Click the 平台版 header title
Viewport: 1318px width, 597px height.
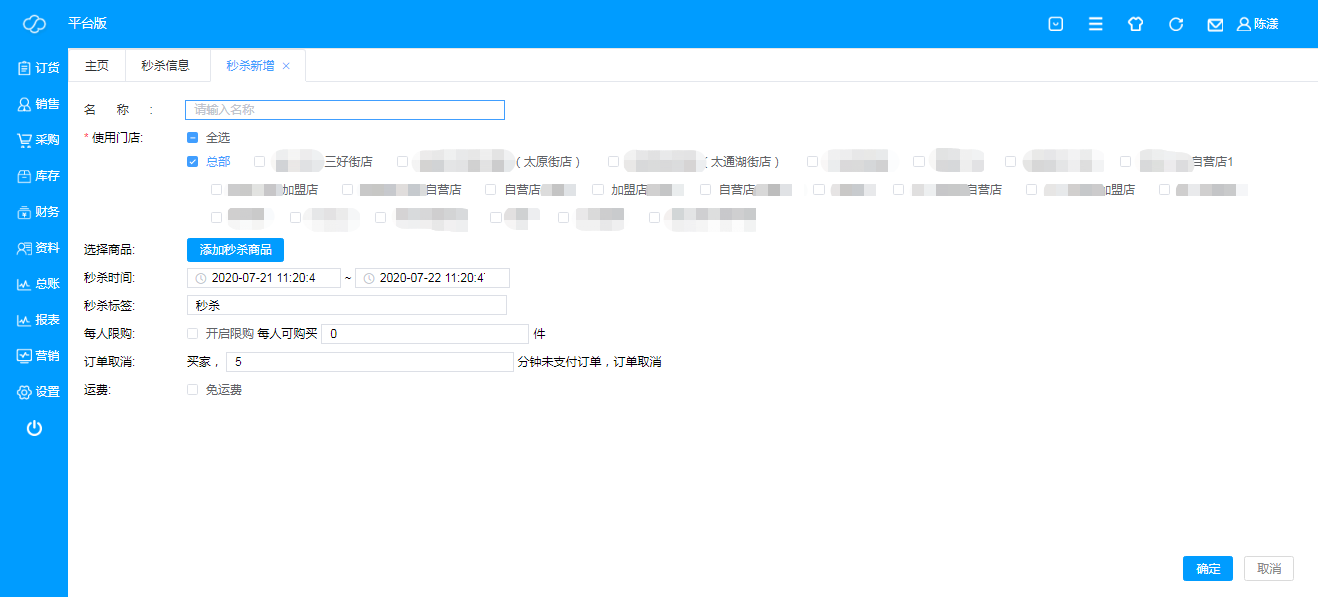point(87,24)
